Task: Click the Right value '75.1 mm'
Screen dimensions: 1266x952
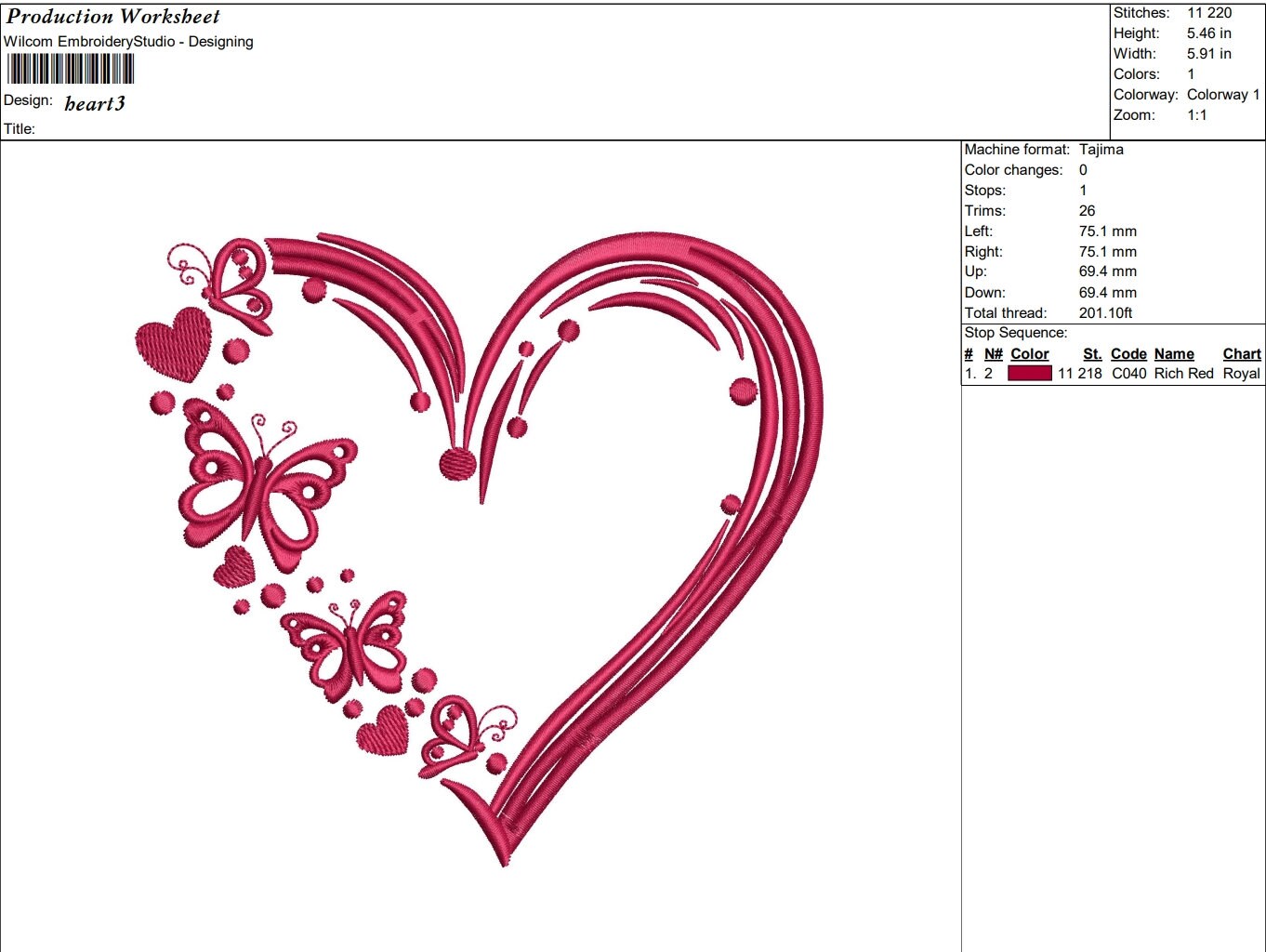Action: [1108, 252]
